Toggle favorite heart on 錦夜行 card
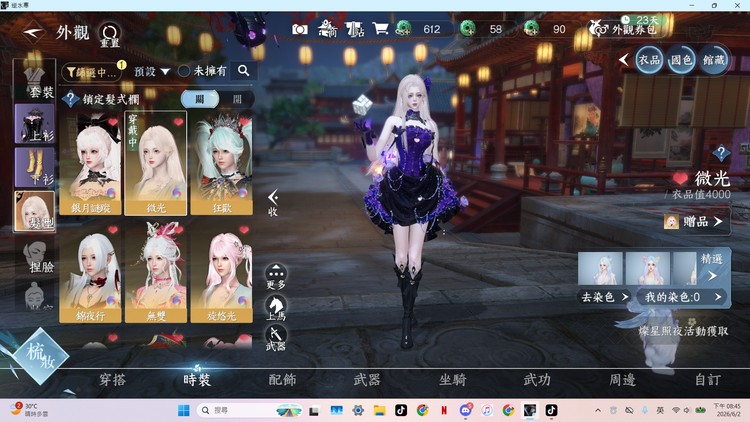Image resolution: width=750 pixels, height=422 pixels. click(113, 230)
